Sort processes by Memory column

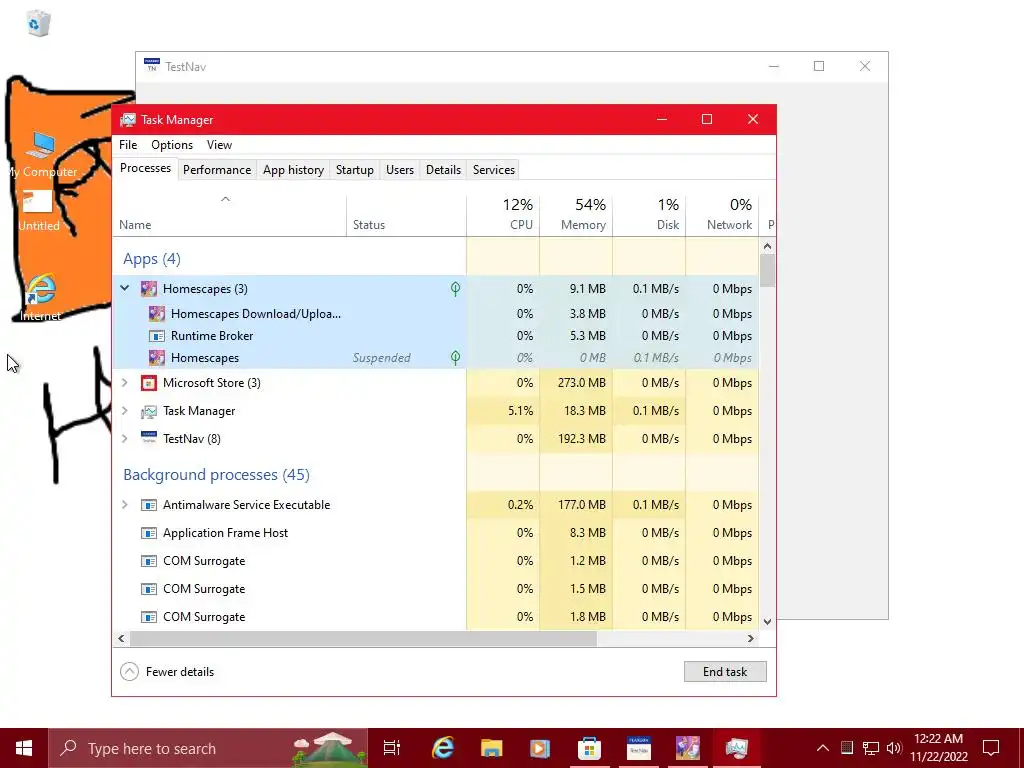[x=576, y=215]
